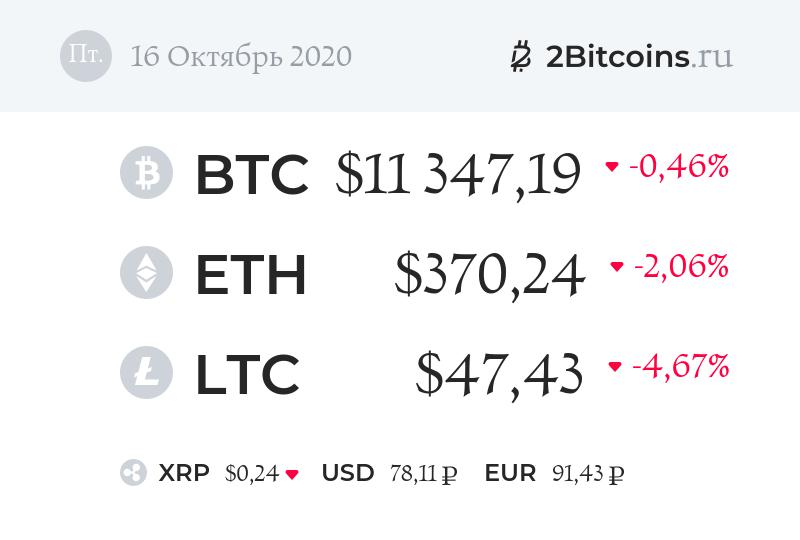Select the ETH ticker label

coord(250,275)
